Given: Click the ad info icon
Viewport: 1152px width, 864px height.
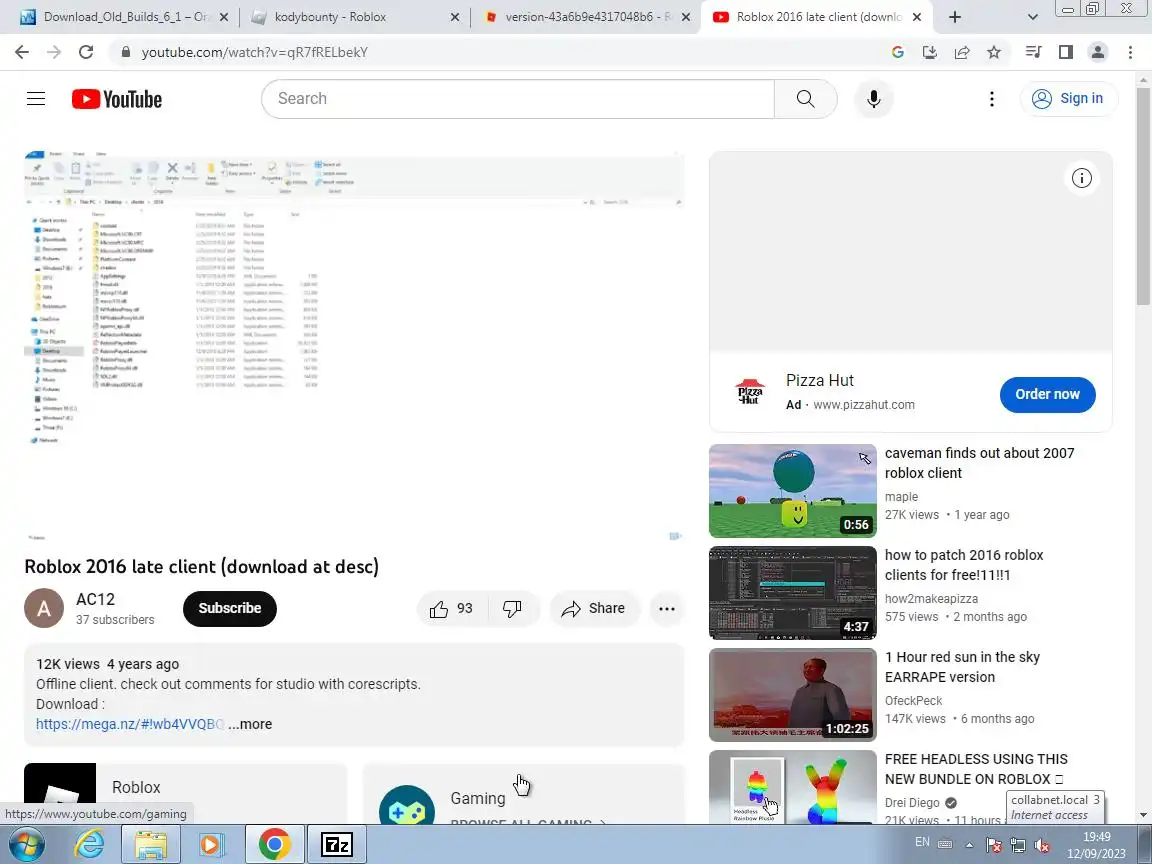Looking at the screenshot, I should click(1081, 178).
